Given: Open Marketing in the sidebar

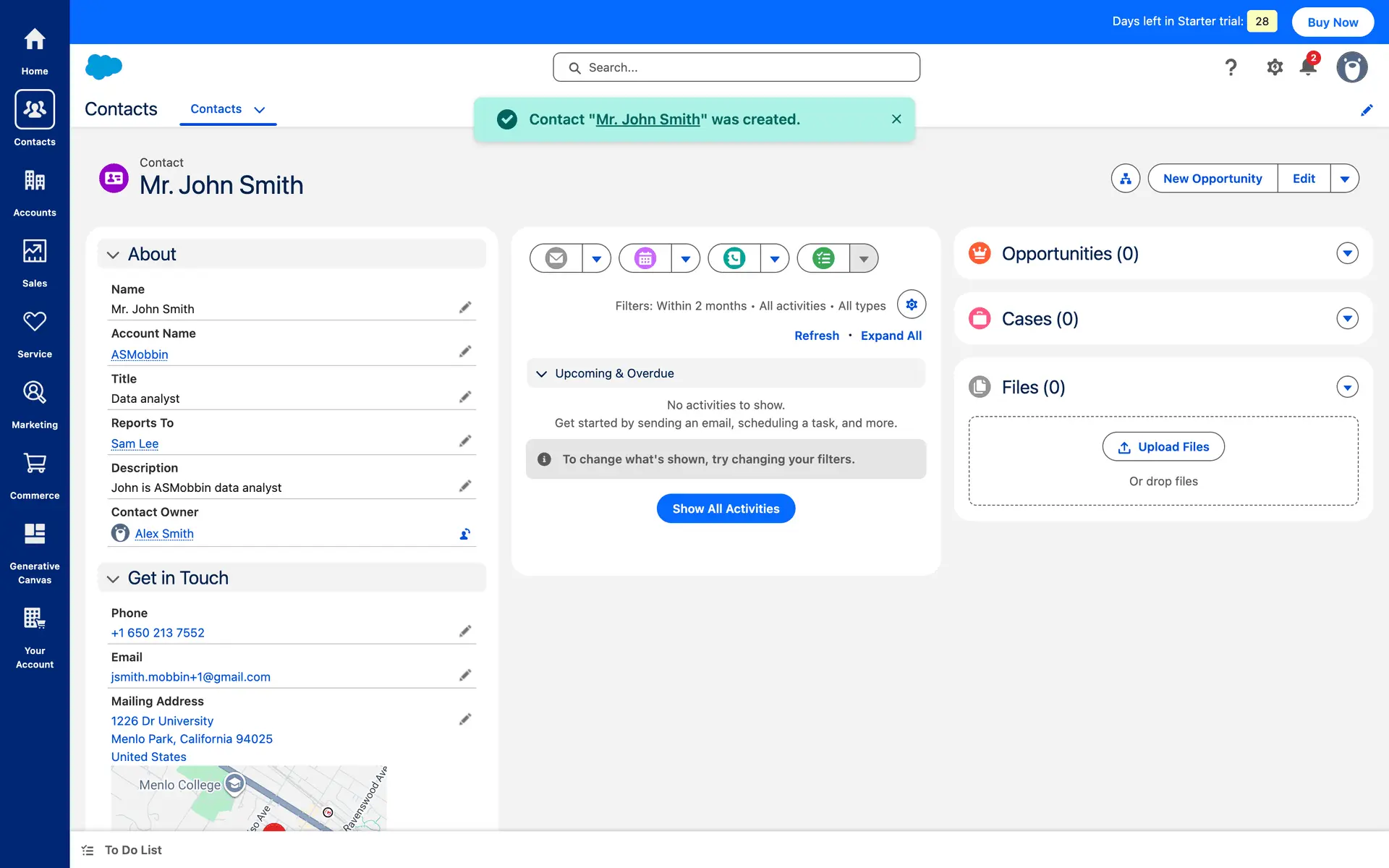Looking at the screenshot, I should pyautogui.click(x=35, y=404).
